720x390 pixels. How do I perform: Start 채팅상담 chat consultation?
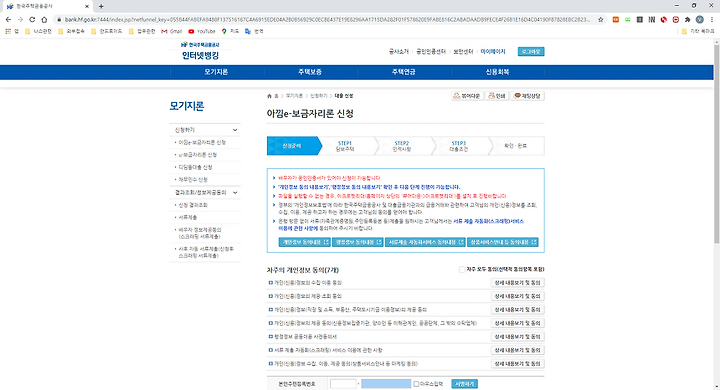point(528,96)
